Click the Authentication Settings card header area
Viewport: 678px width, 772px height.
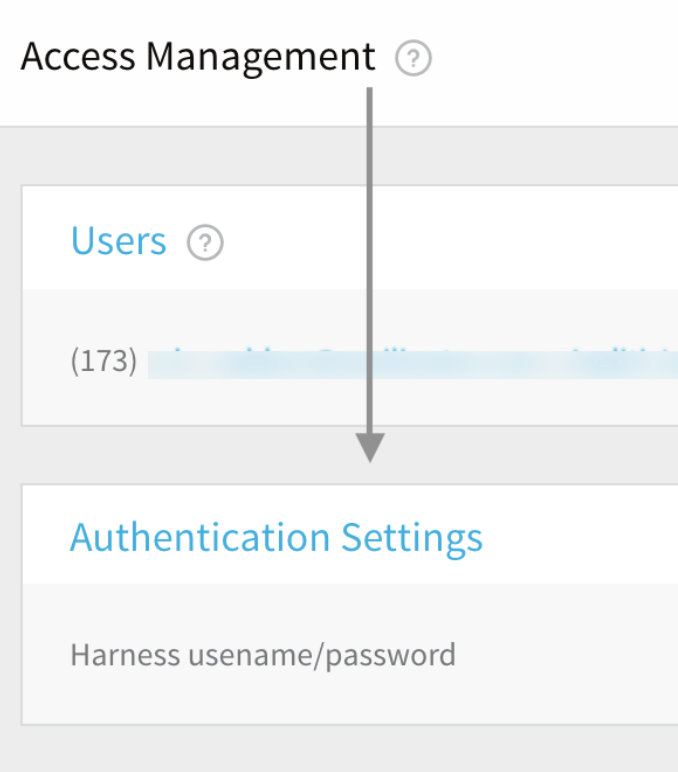pyautogui.click(x=350, y=535)
